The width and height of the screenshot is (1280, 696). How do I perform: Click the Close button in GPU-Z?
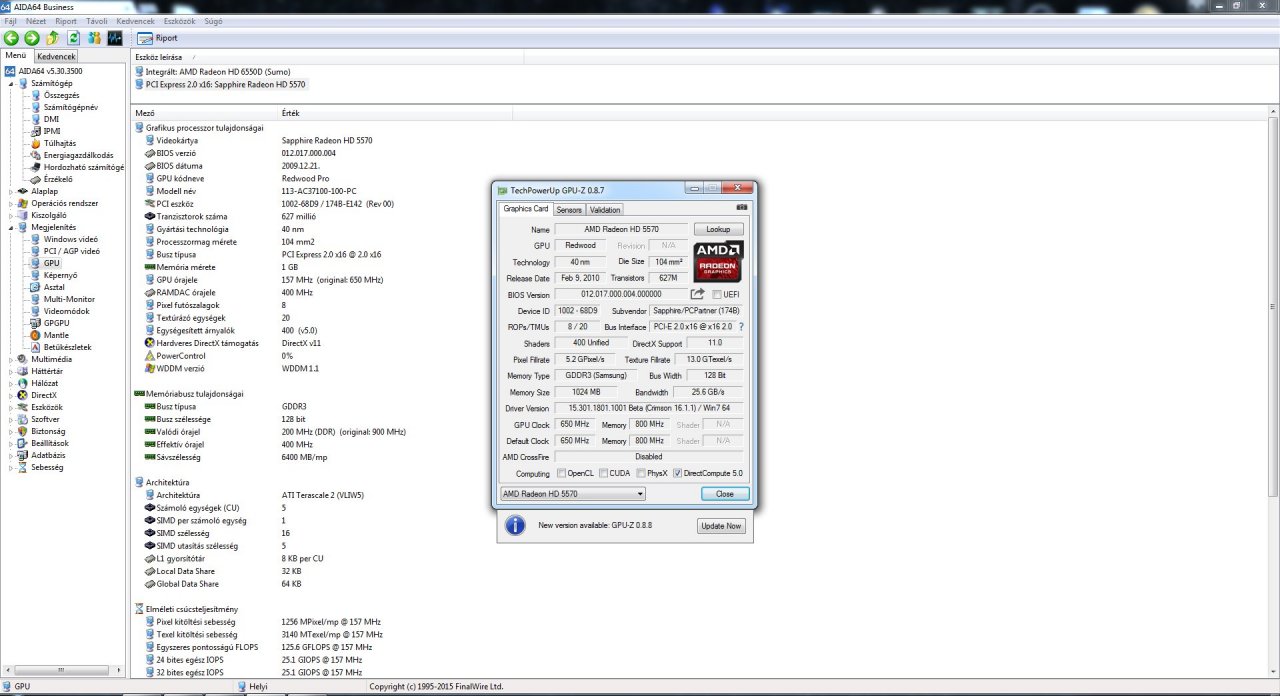coord(724,494)
